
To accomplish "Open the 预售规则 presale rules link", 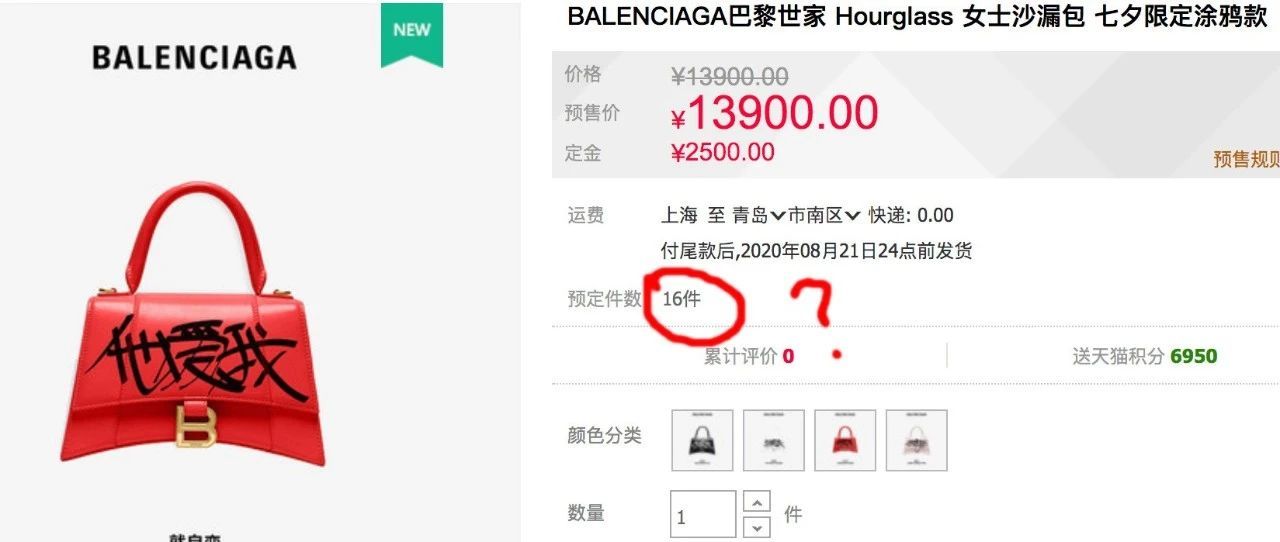I will 1246,159.
